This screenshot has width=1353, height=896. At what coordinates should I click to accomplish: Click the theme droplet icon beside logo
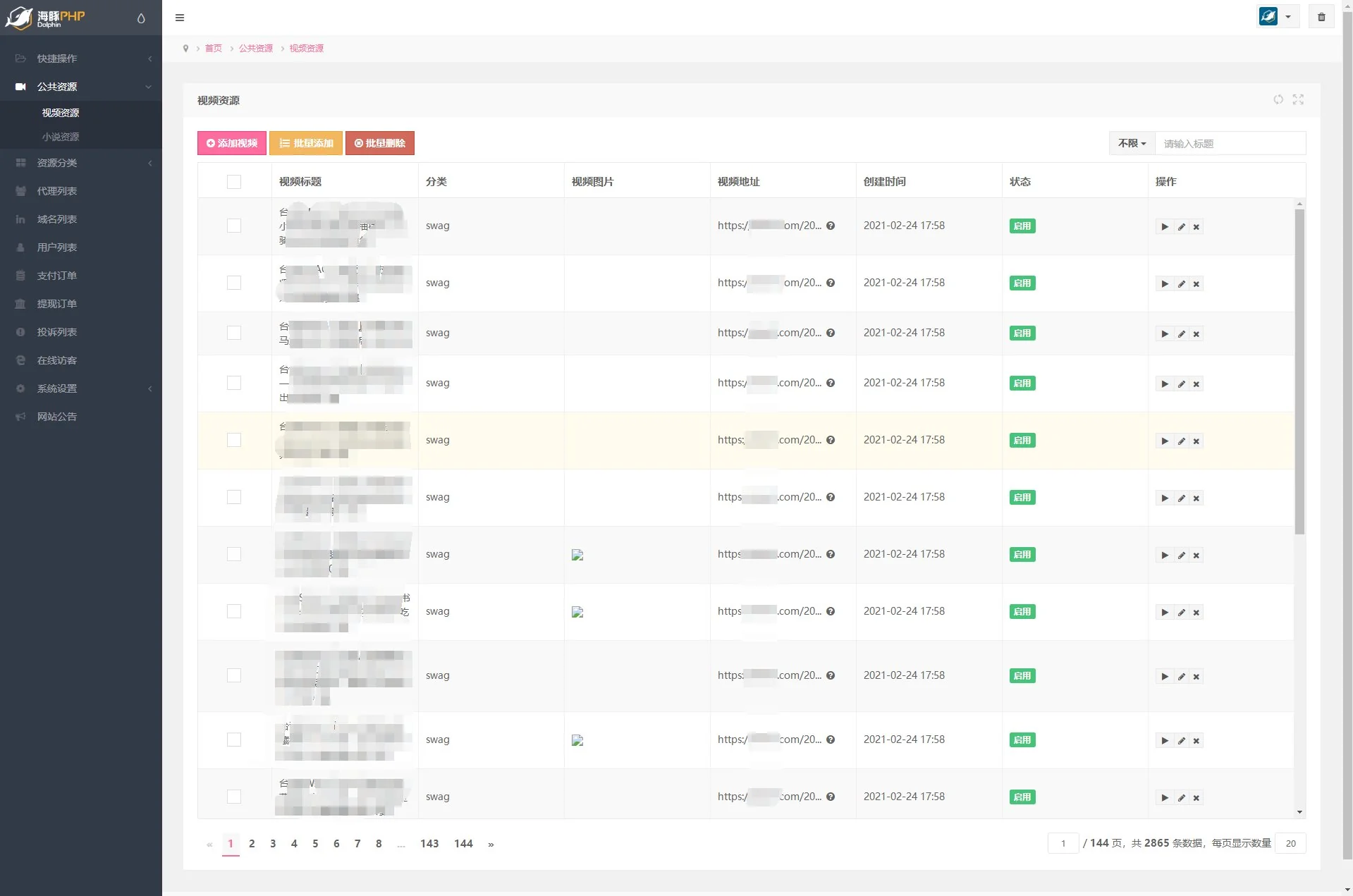click(141, 18)
